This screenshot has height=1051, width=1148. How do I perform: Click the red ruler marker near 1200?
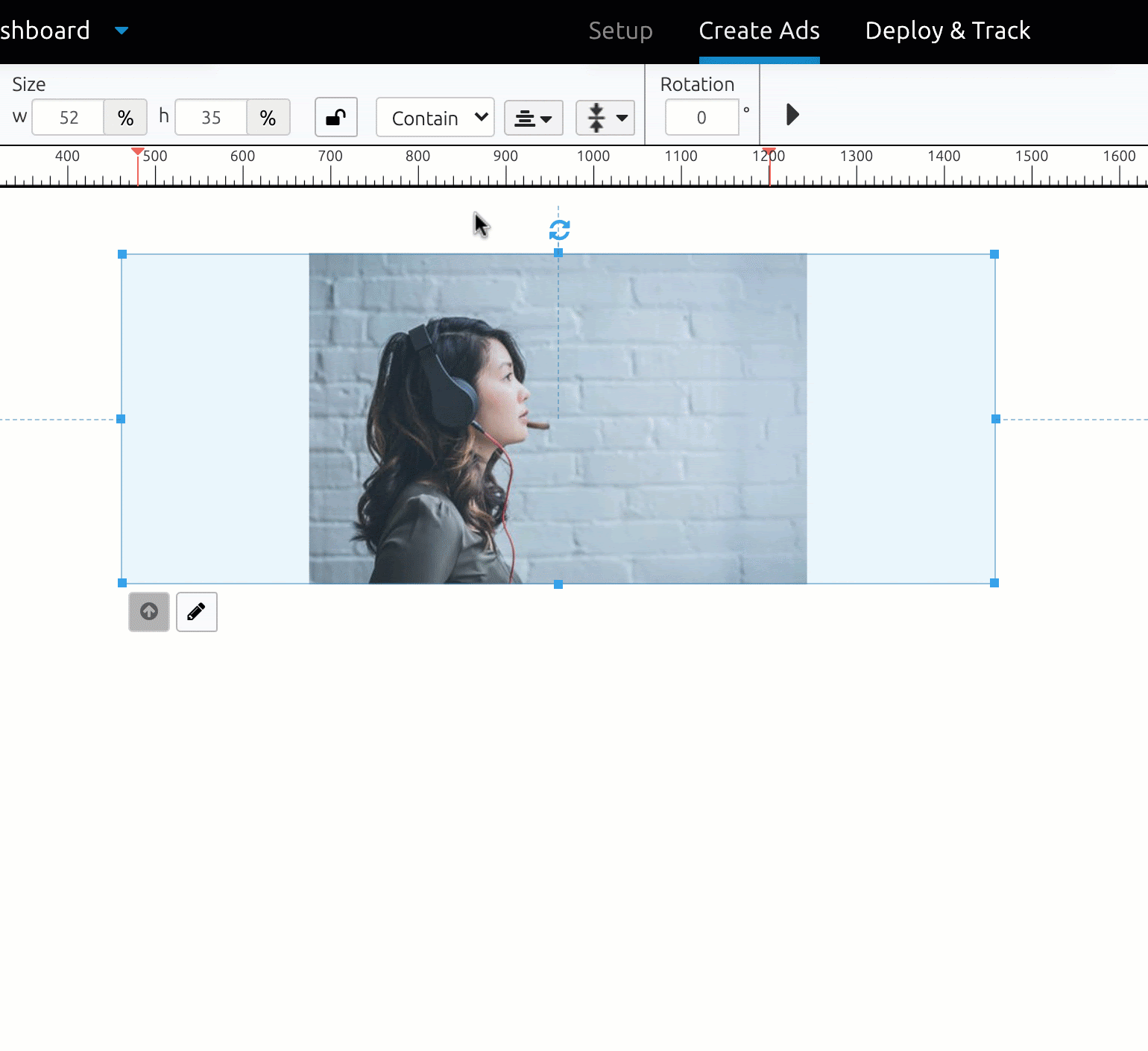(x=769, y=152)
